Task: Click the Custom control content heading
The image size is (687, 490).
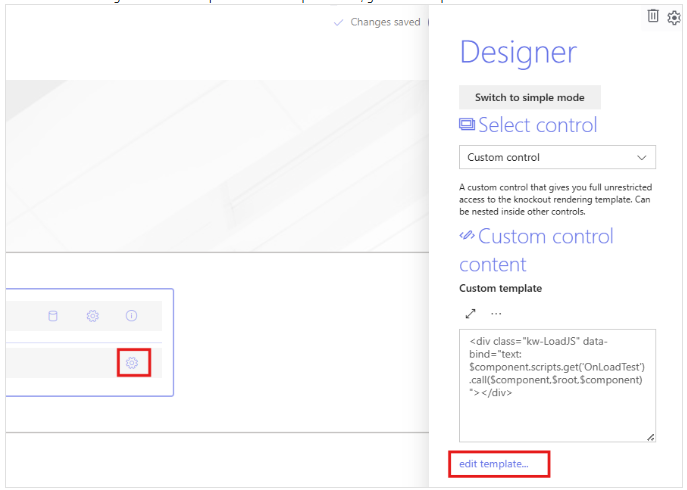Action: [x=536, y=250]
